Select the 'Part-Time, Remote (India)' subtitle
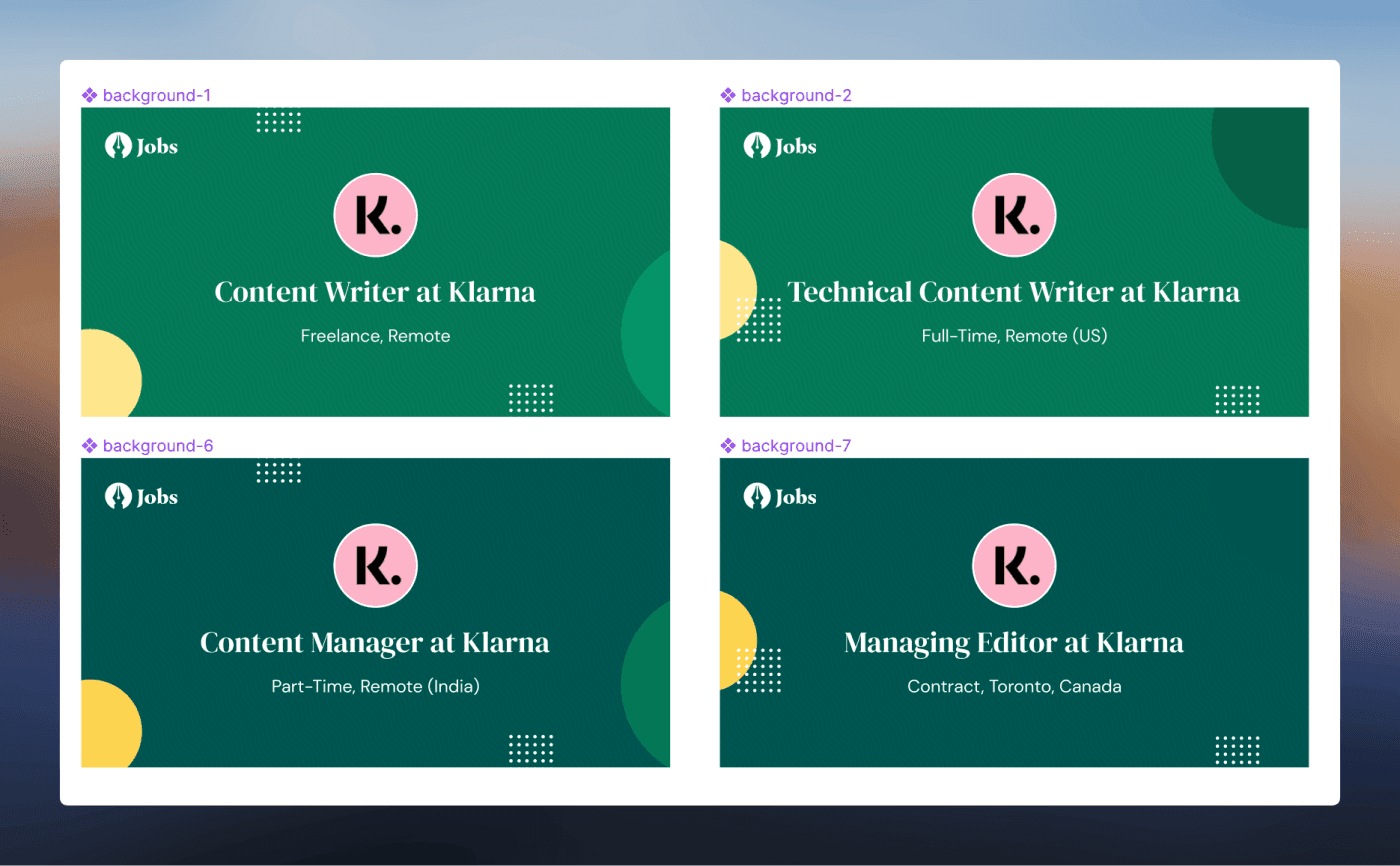 tap(375, 687)
